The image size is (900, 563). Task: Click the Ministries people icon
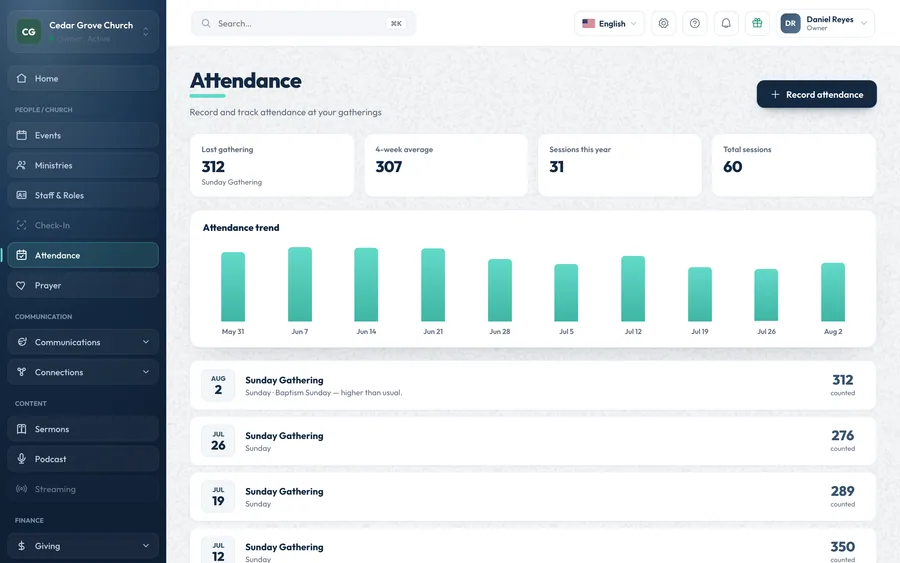pos(21,165)
